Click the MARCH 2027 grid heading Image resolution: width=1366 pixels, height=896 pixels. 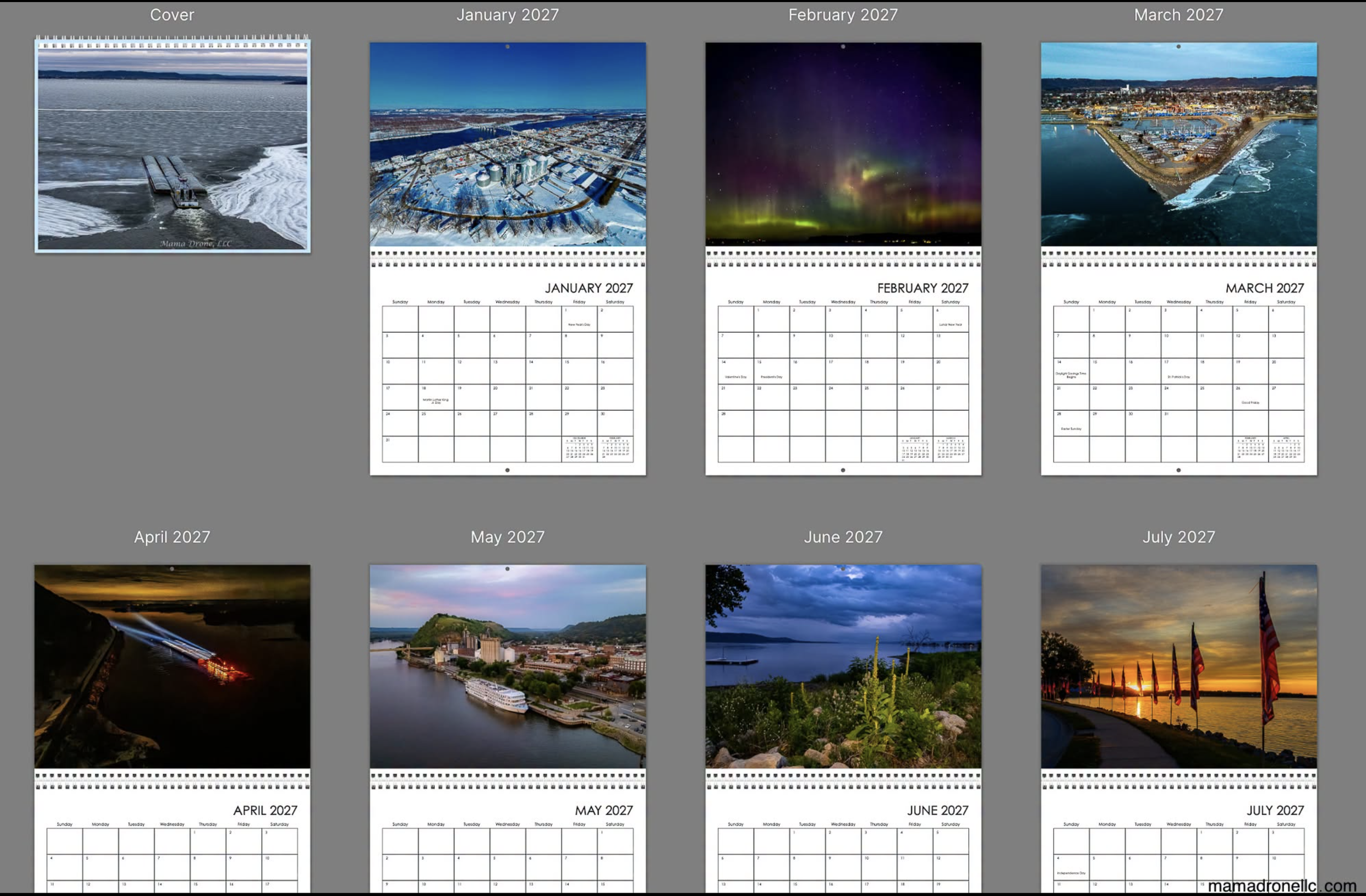(1265, 288)
